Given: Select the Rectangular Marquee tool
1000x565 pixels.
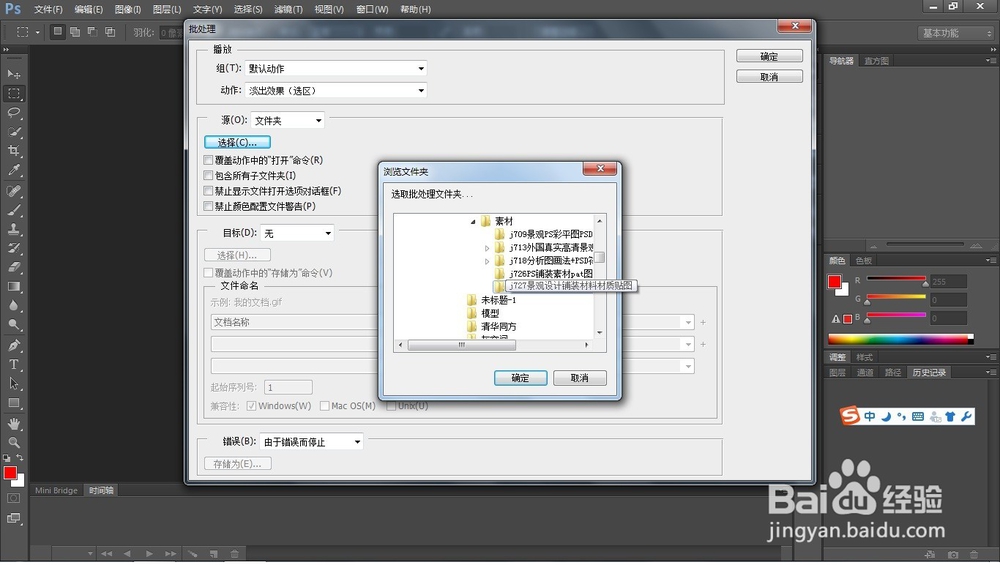Looking at the screenshot, I should [x=13, y=94].
